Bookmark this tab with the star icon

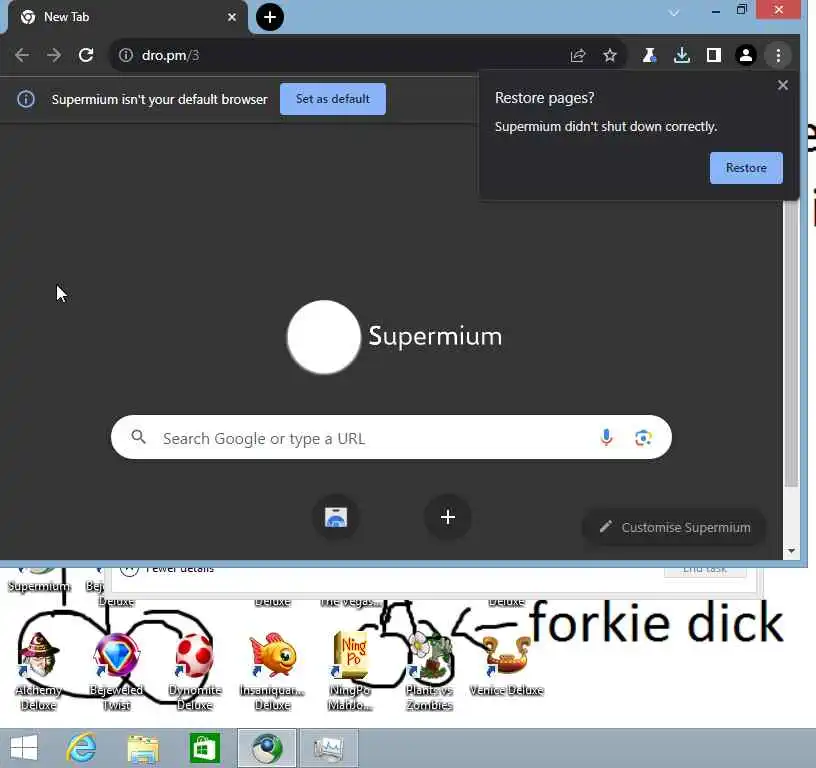609,55
